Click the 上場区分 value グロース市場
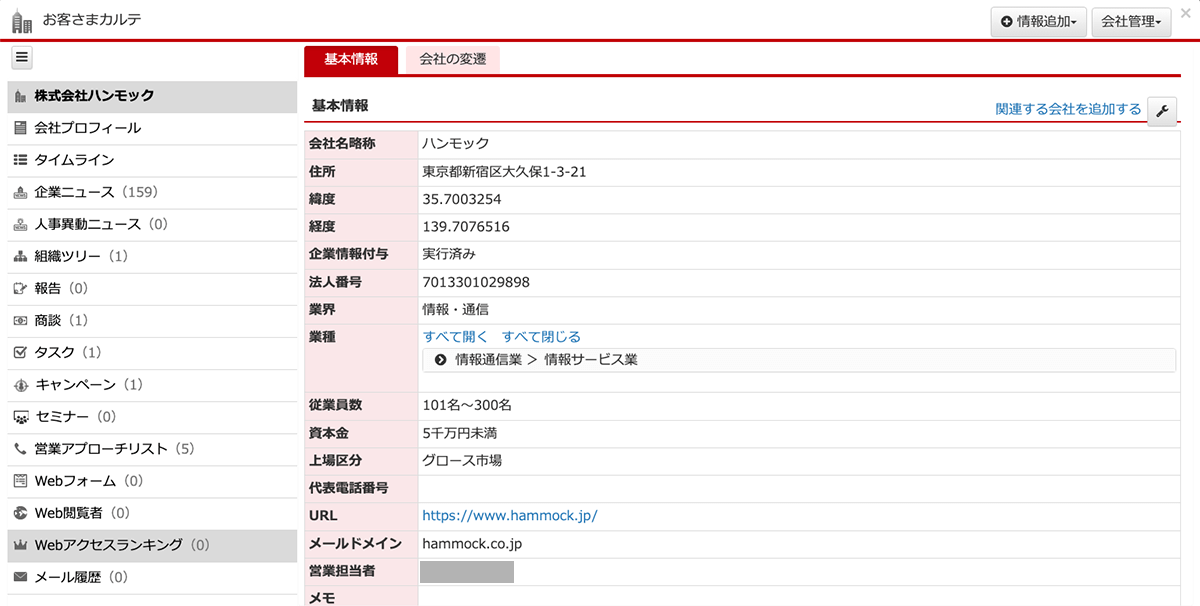 (462, 461)
